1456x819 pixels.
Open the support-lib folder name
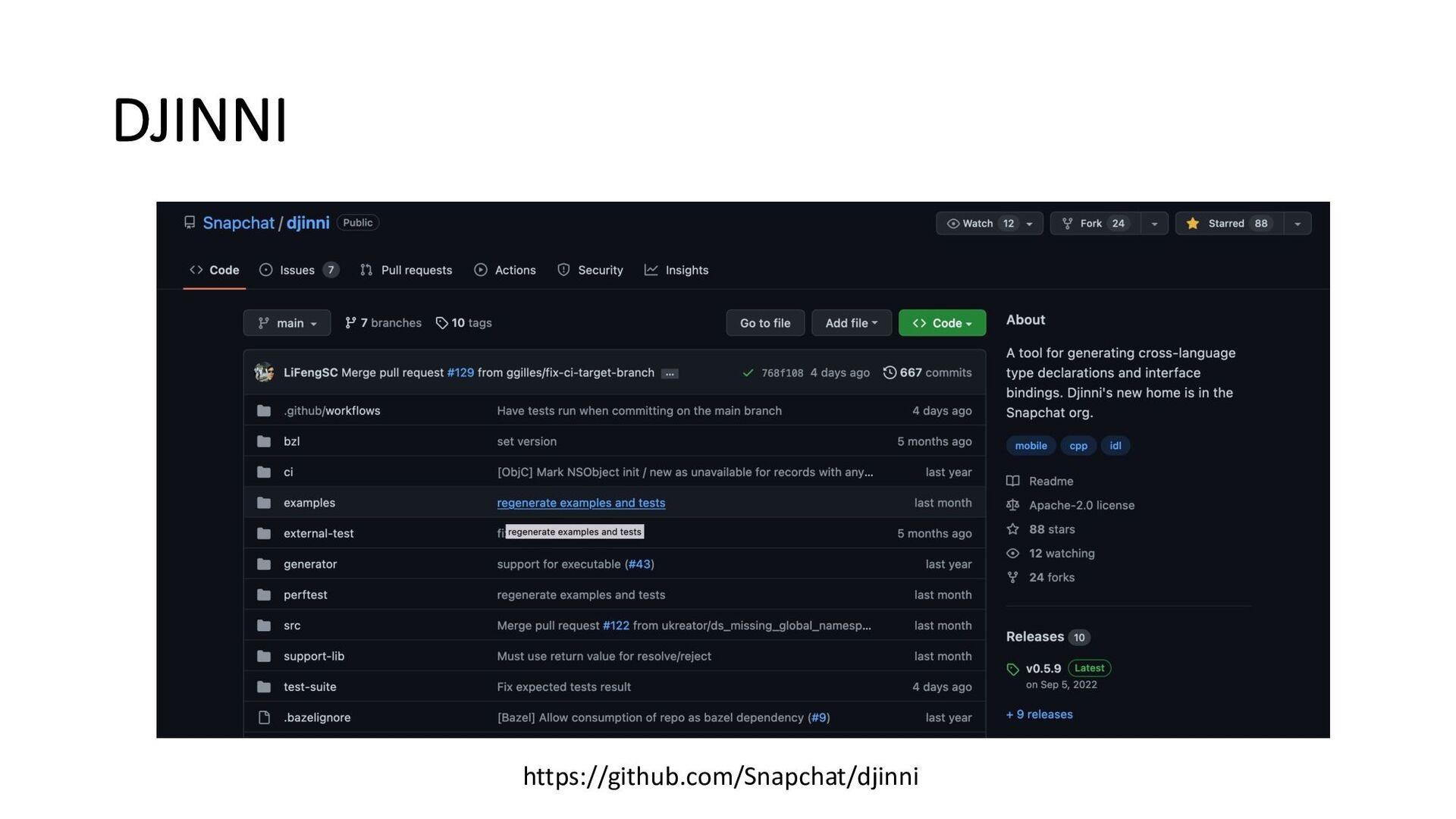[314, 656]
